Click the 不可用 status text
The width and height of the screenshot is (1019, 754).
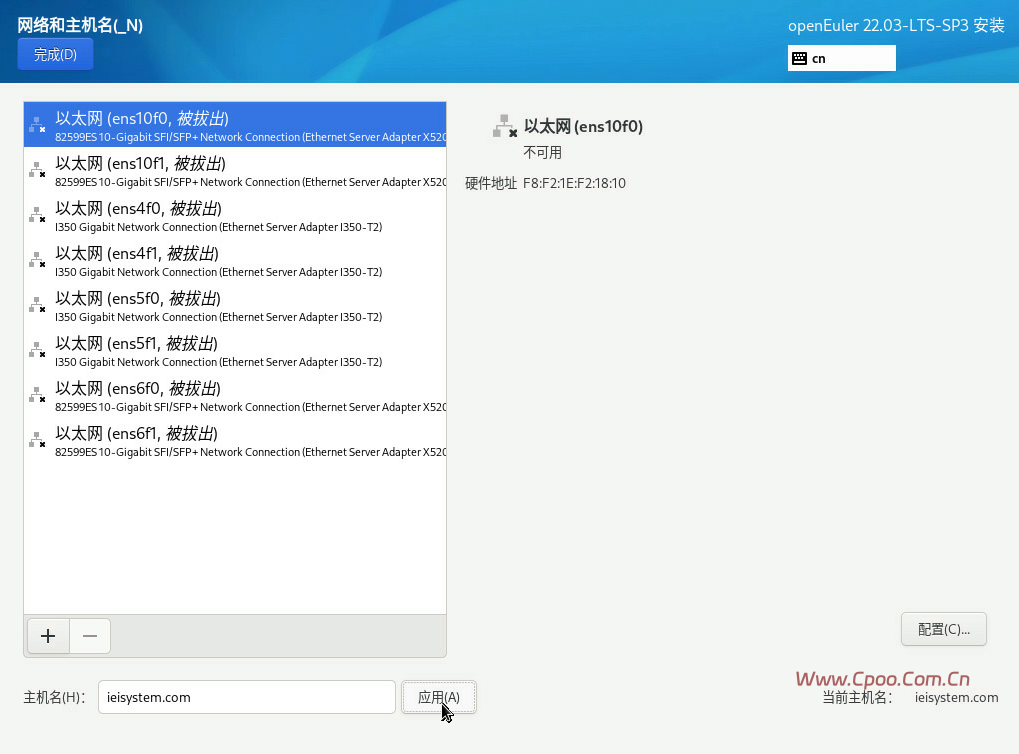(543, 153)
